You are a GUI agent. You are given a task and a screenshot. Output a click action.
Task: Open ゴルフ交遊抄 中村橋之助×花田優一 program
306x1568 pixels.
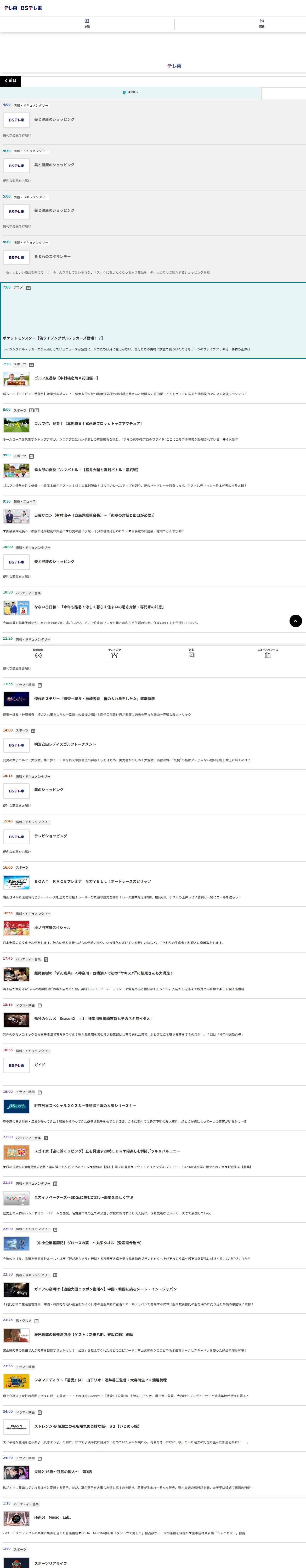click(x=66, y=378)
